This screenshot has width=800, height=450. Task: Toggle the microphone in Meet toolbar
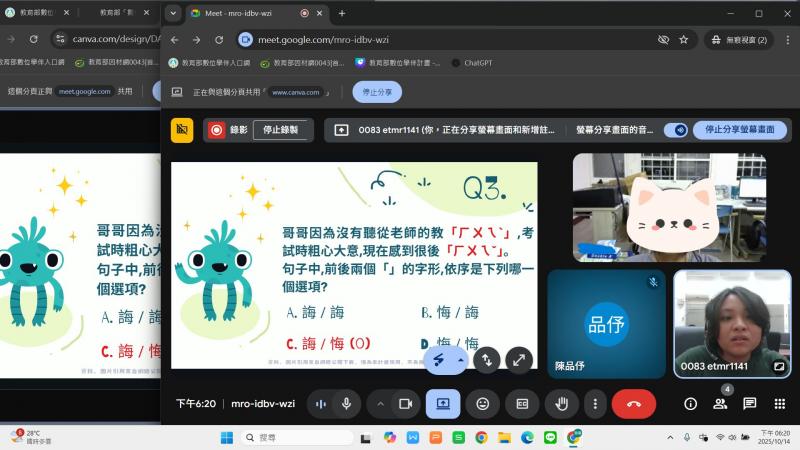pos(346,404)
